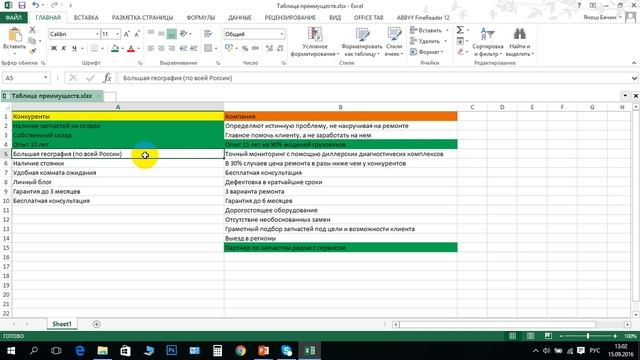Toggle align text right
Viewport: 640px width, 360px height.
coord(172,49)
